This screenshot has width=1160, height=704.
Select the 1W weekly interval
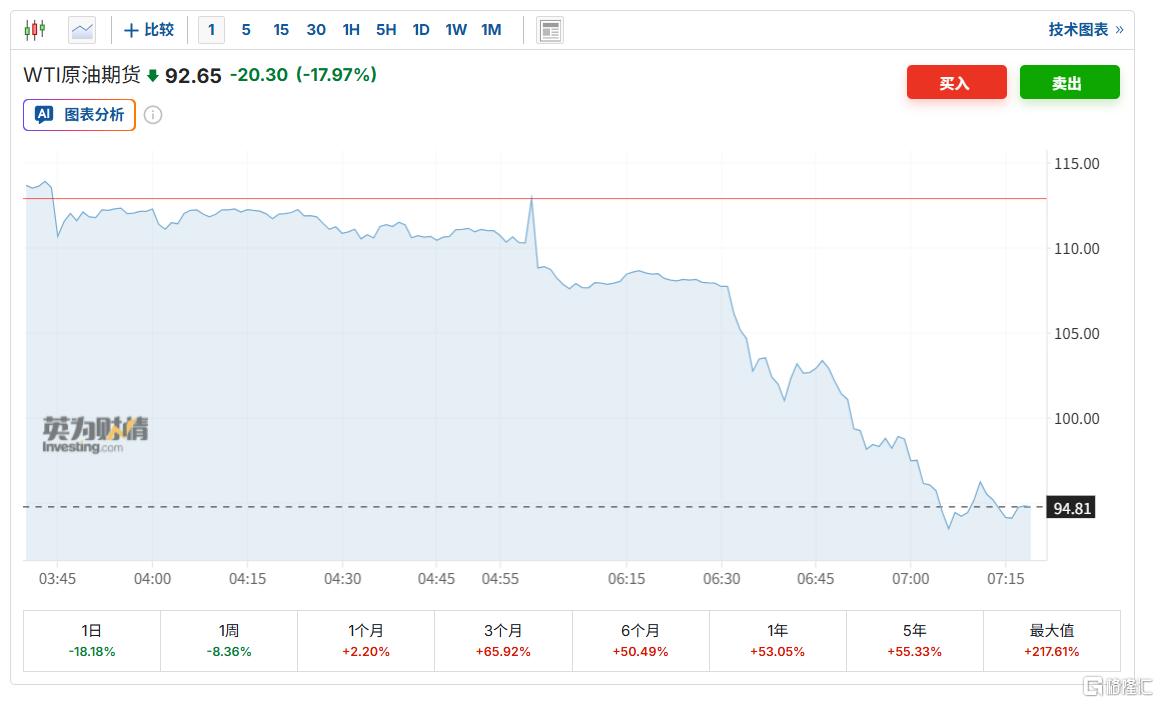(x=456, y=30)
